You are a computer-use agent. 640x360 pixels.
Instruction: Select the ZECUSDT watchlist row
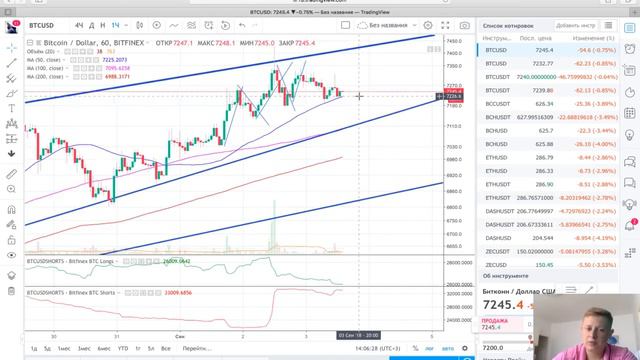click(547, 251)
